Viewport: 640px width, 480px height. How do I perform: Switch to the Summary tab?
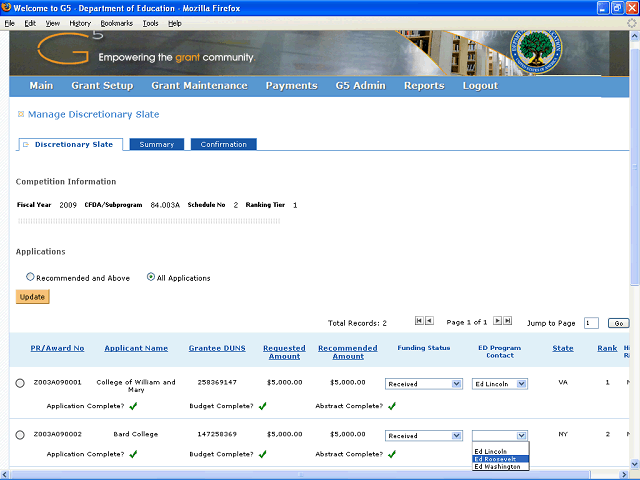[x=156, y=145]
